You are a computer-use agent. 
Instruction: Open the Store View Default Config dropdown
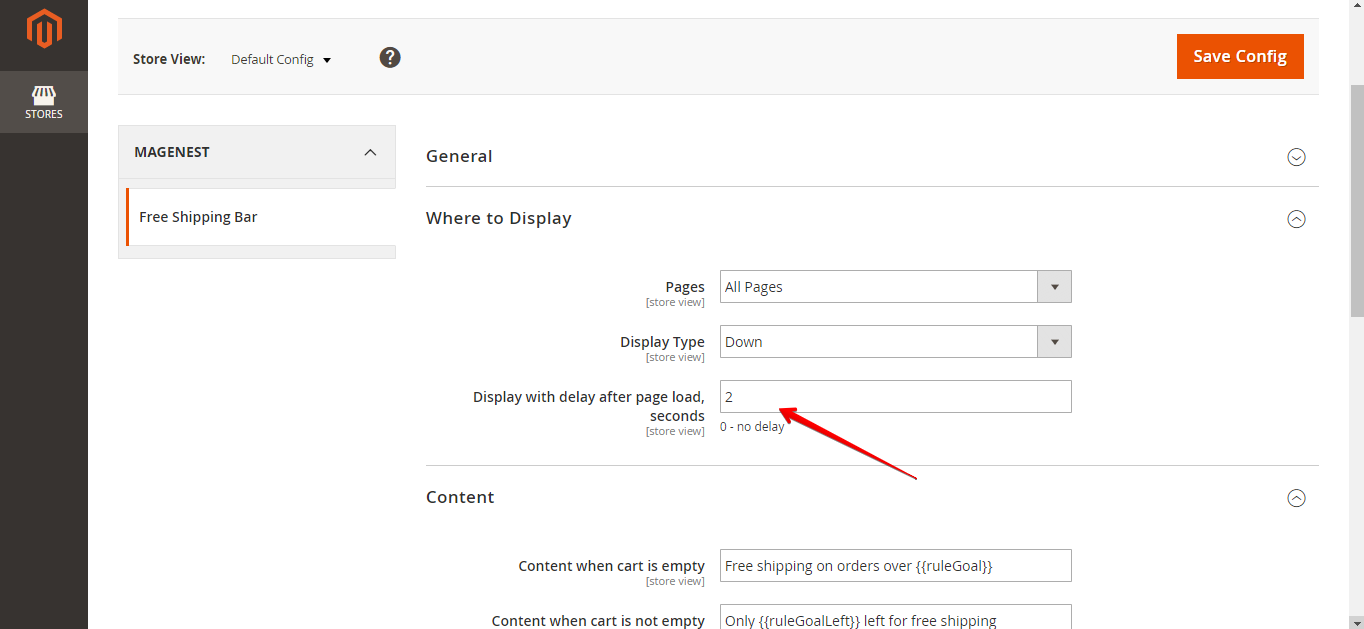tap(281, 60)
